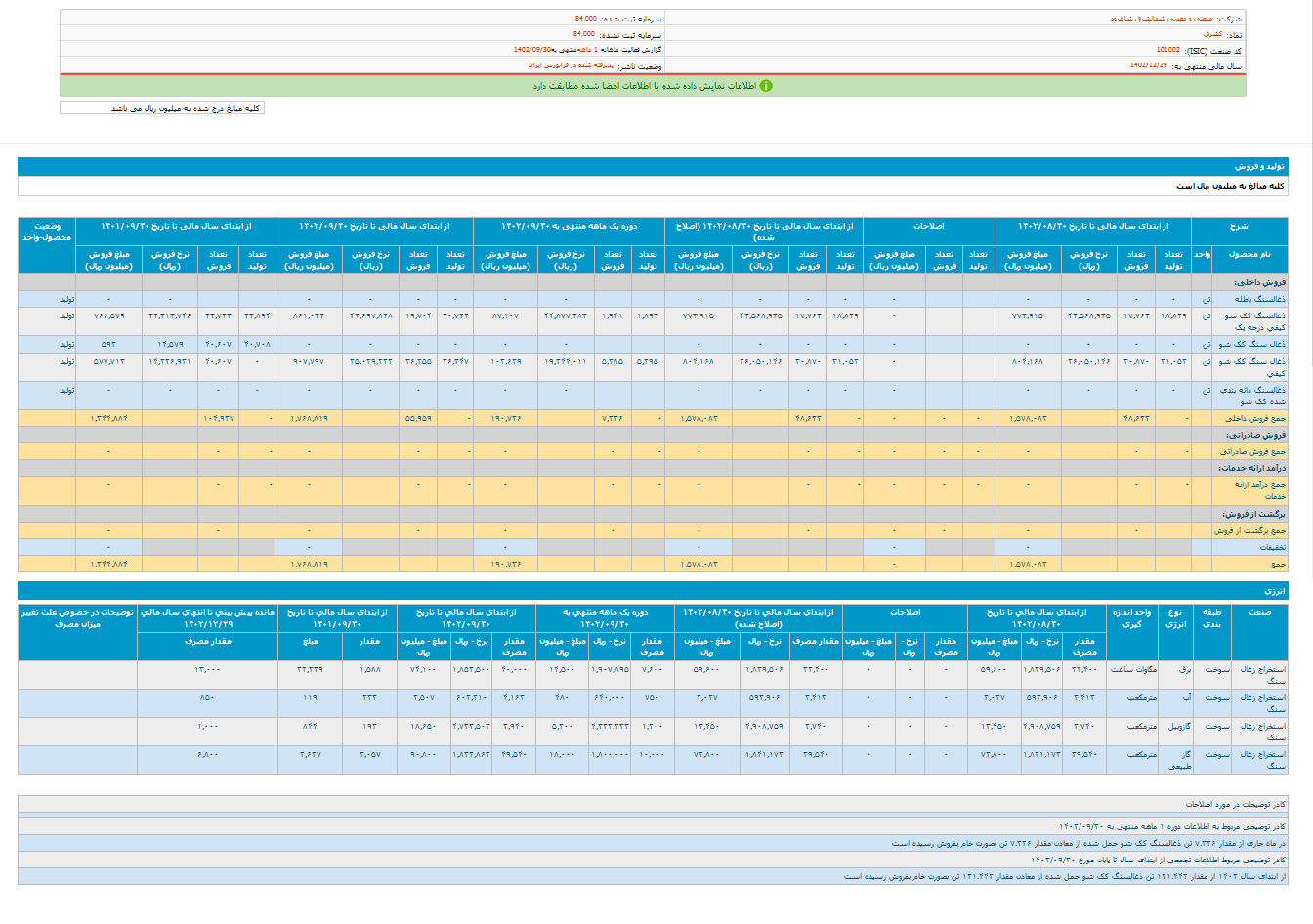
Task: Select the 'گاز طبیعی' energy type cell
Action: 1180,760
